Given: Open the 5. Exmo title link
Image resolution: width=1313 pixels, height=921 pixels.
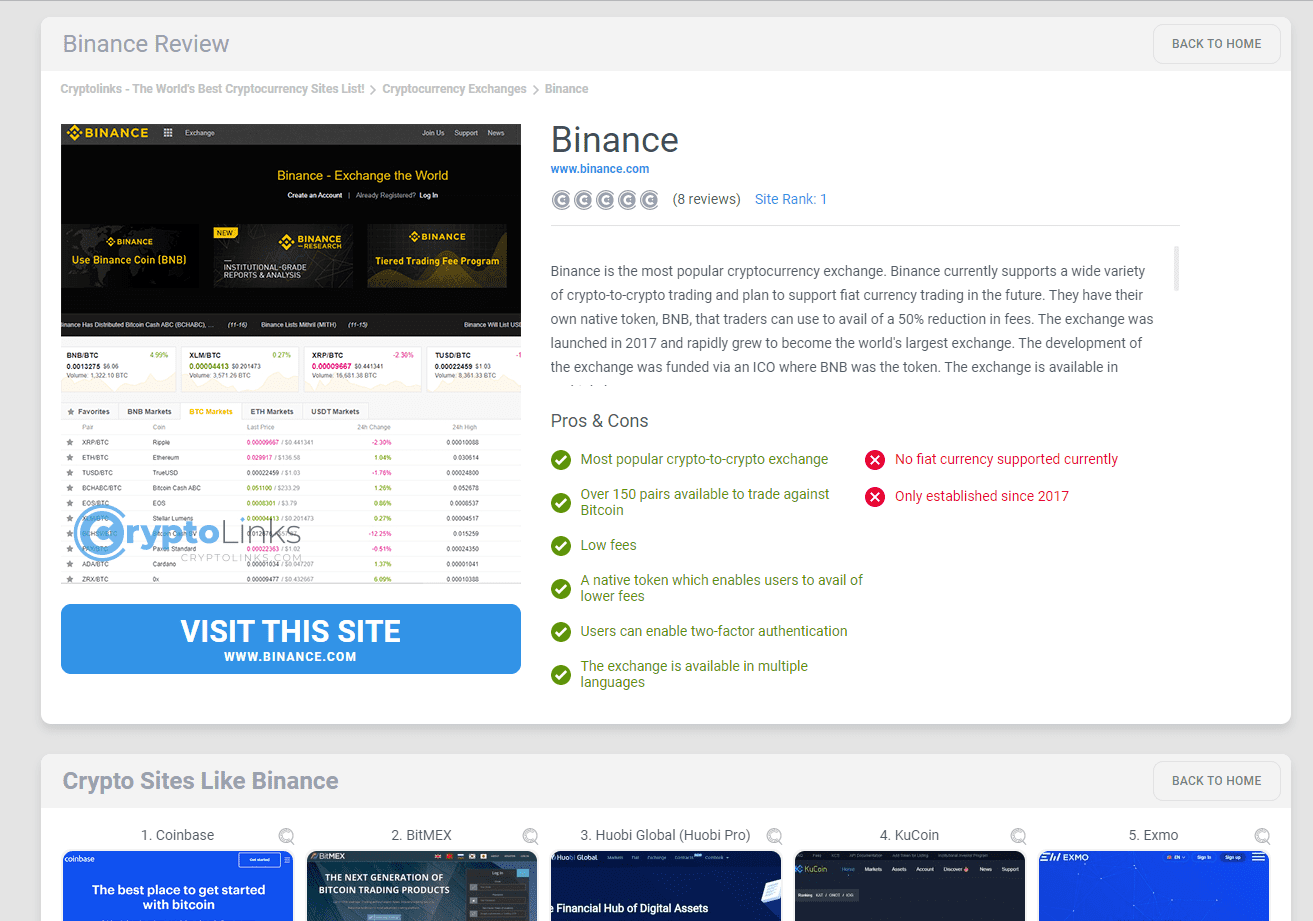Looking at the screenshot, I should (1153, 835).
